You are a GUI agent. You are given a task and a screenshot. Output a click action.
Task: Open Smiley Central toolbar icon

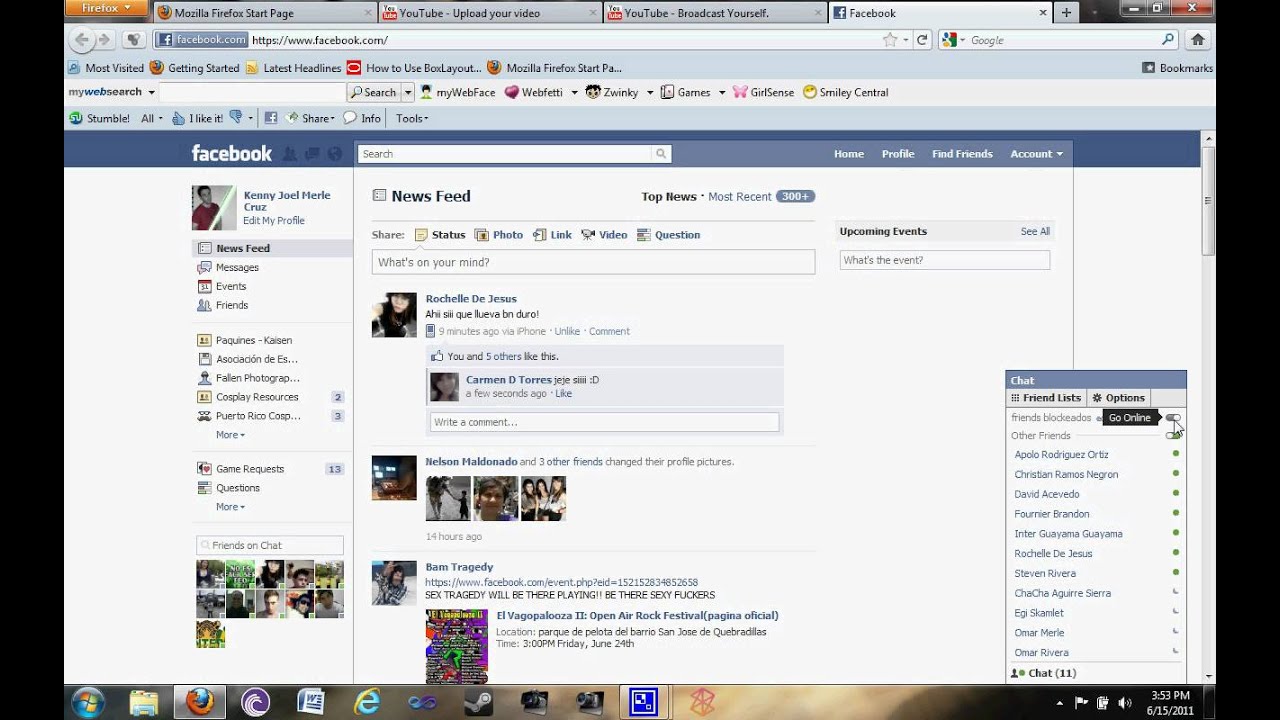(845, 92)
